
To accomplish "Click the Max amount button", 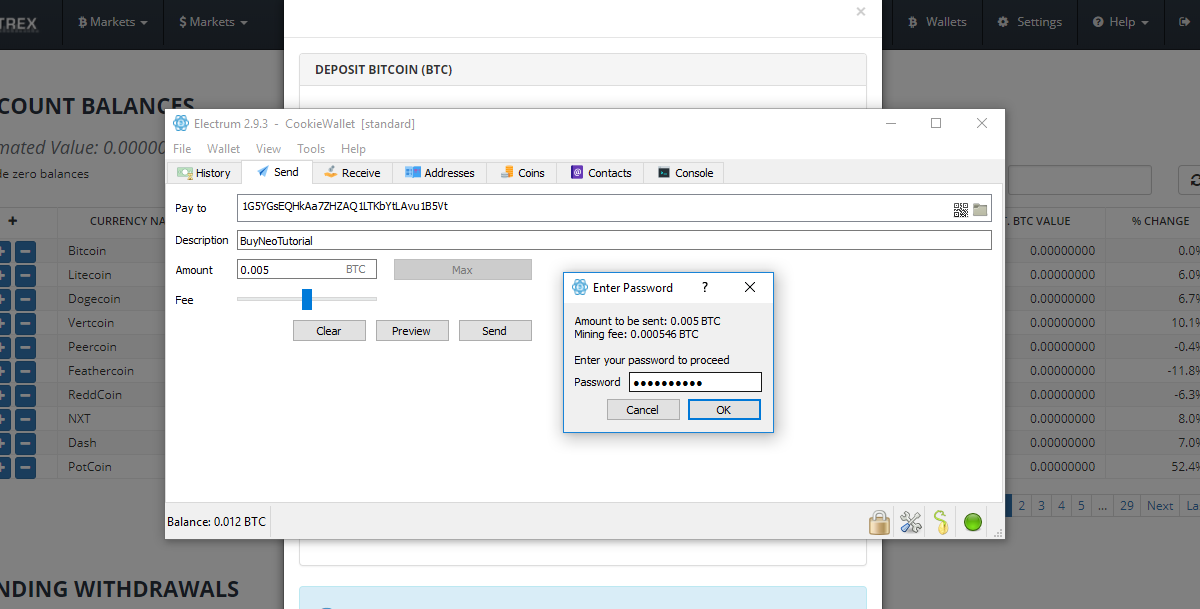I will click(462, 270).
